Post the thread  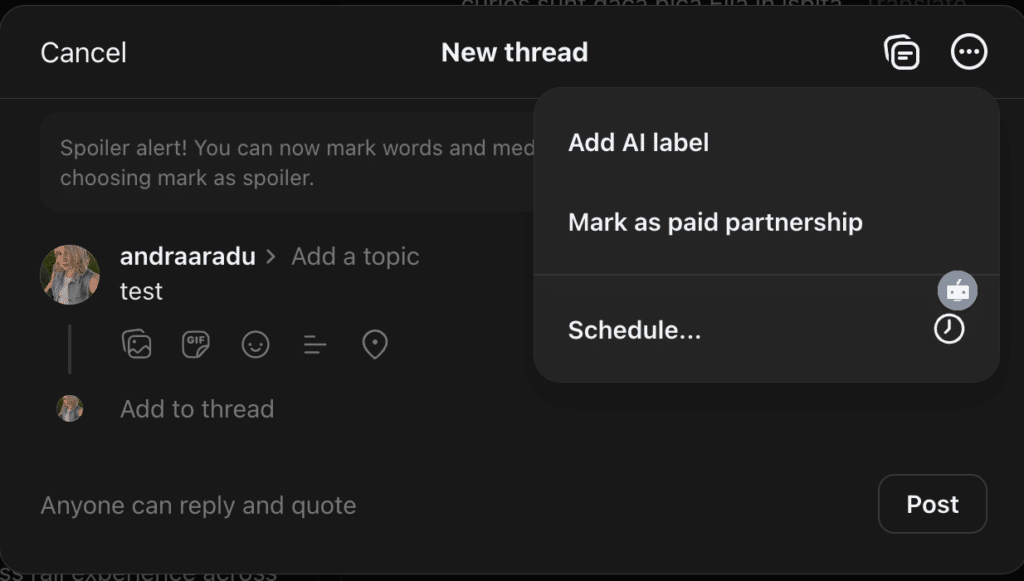tap(932, 504)
